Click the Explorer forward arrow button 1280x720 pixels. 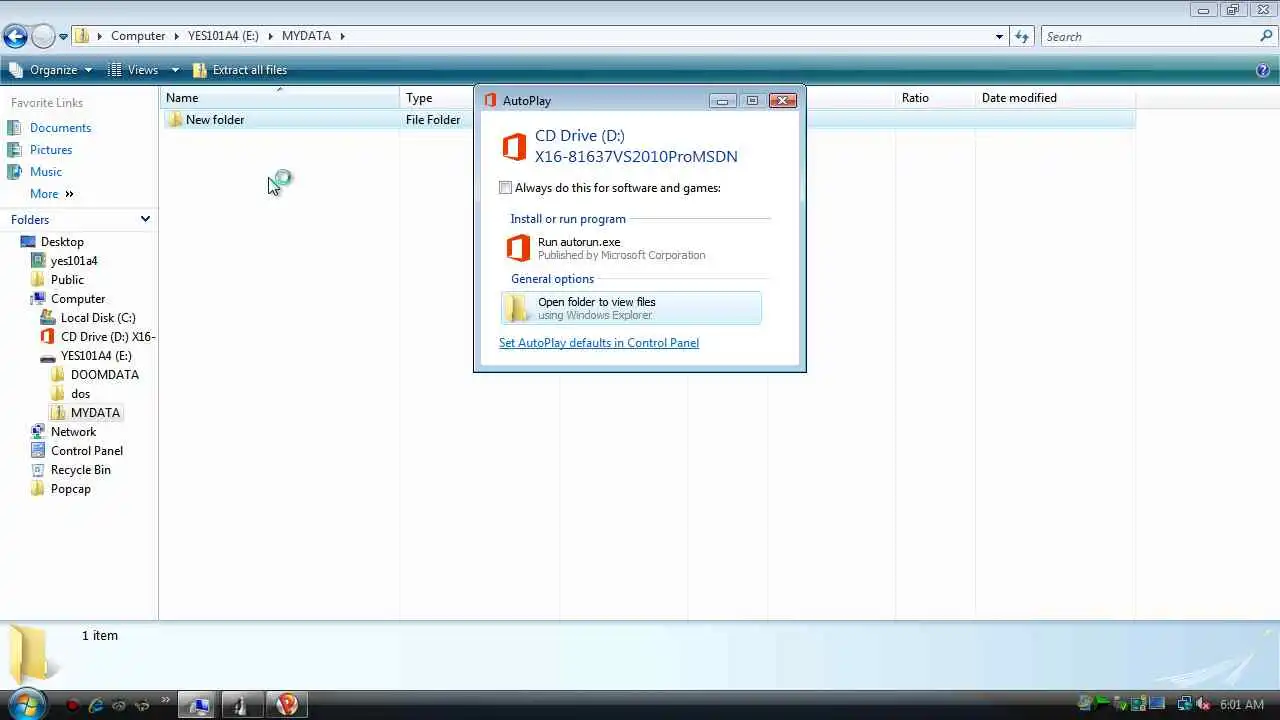click(x=43, y=37)
